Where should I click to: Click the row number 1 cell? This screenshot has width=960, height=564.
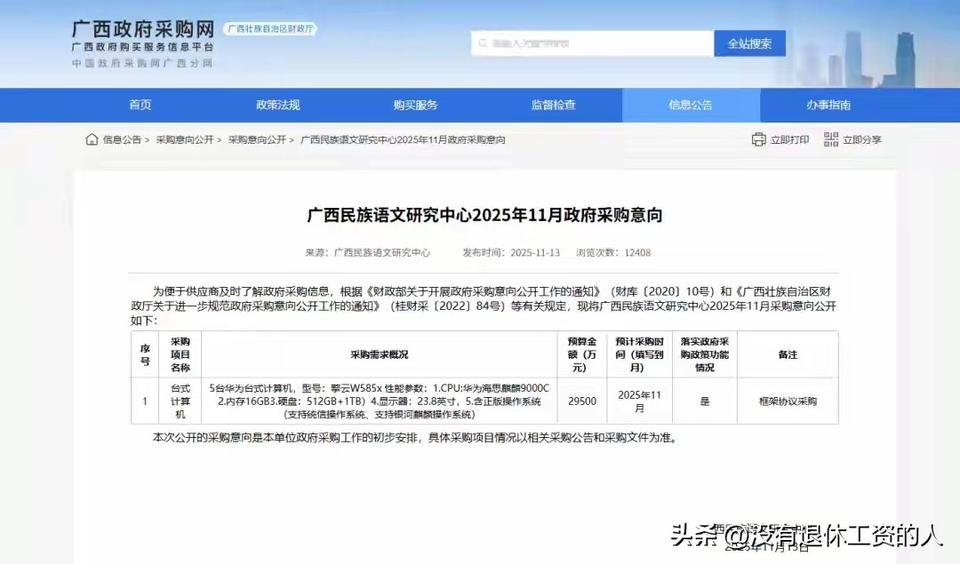[x=145, y=401]
